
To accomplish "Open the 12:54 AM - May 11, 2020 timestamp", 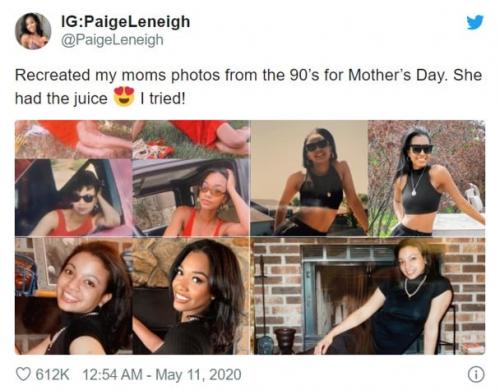I will [162, 375].
